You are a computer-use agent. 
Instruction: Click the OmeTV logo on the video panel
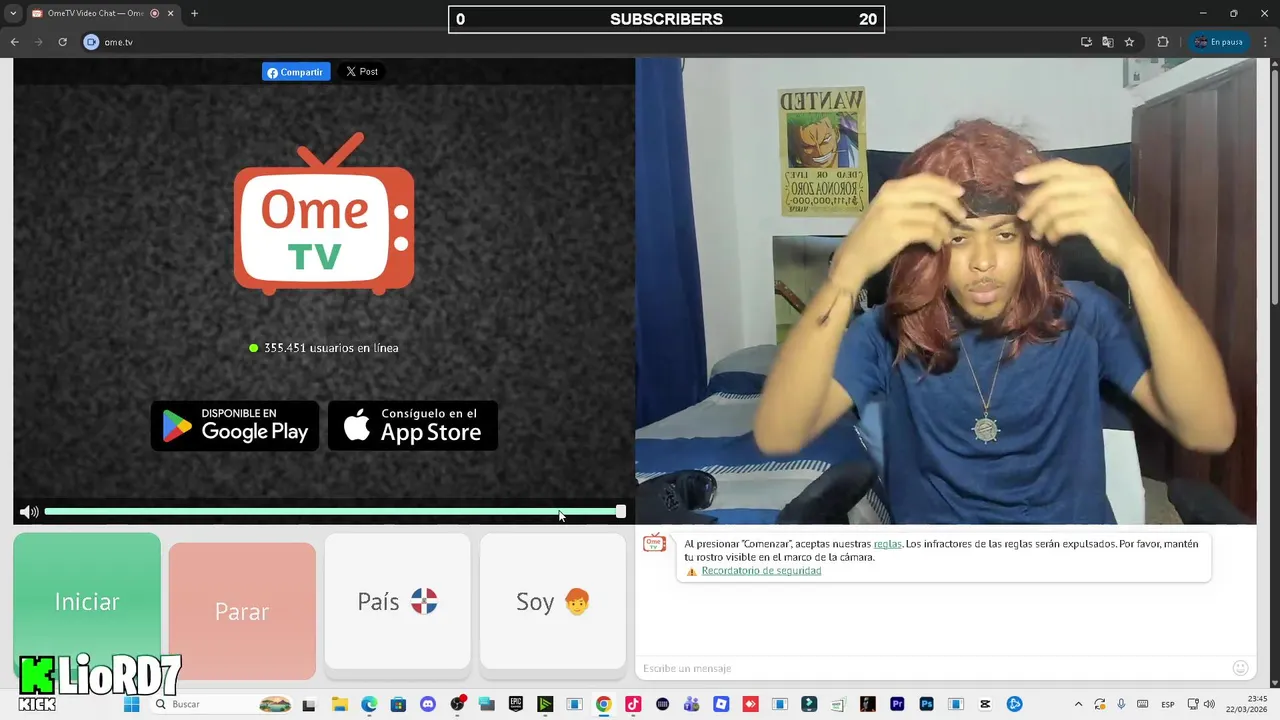324,214
